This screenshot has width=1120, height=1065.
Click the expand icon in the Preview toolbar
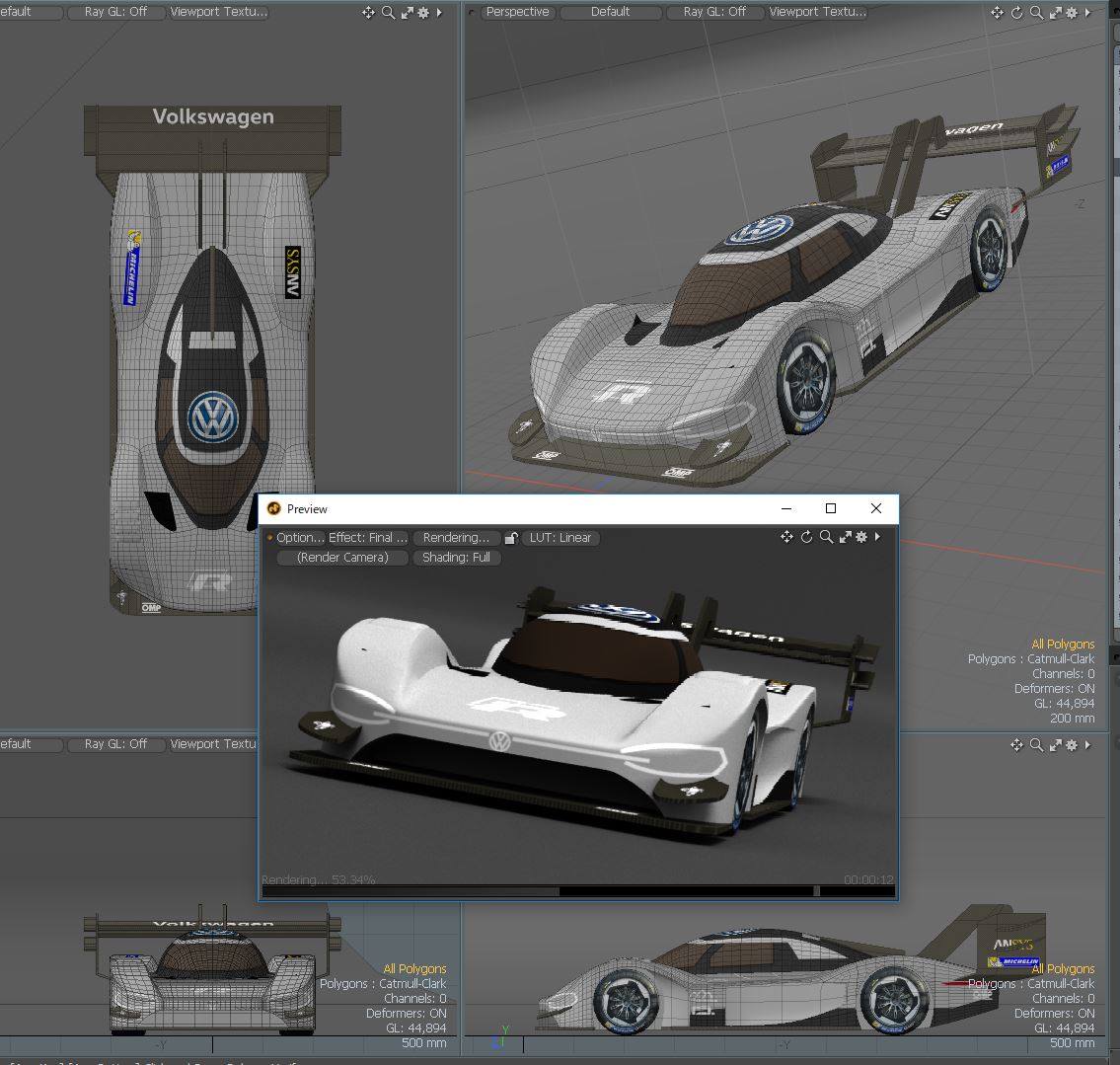[846, 536]
